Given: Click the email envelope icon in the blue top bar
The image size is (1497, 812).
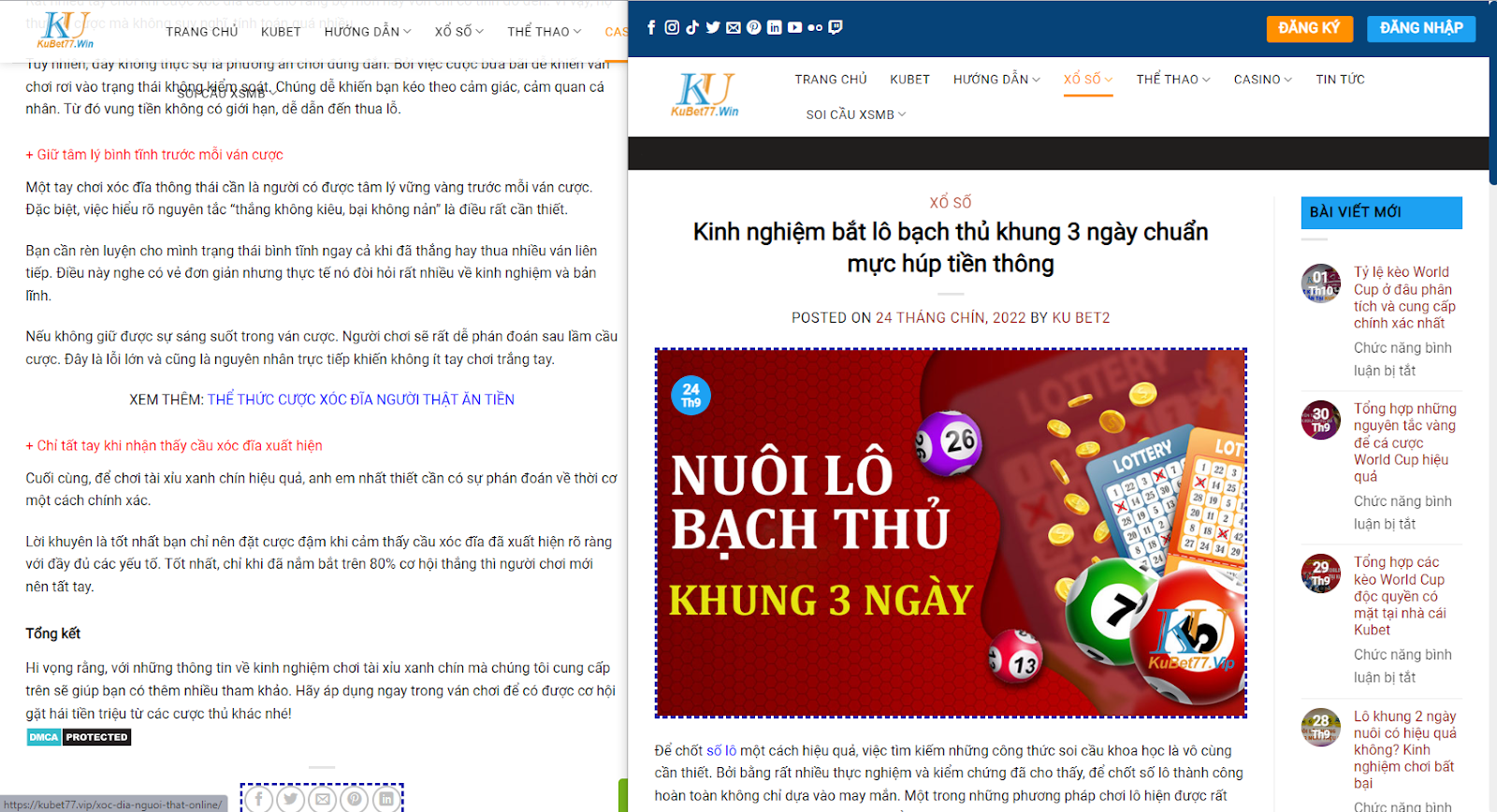Looking at the screenshot, I should tap(734, 27).
